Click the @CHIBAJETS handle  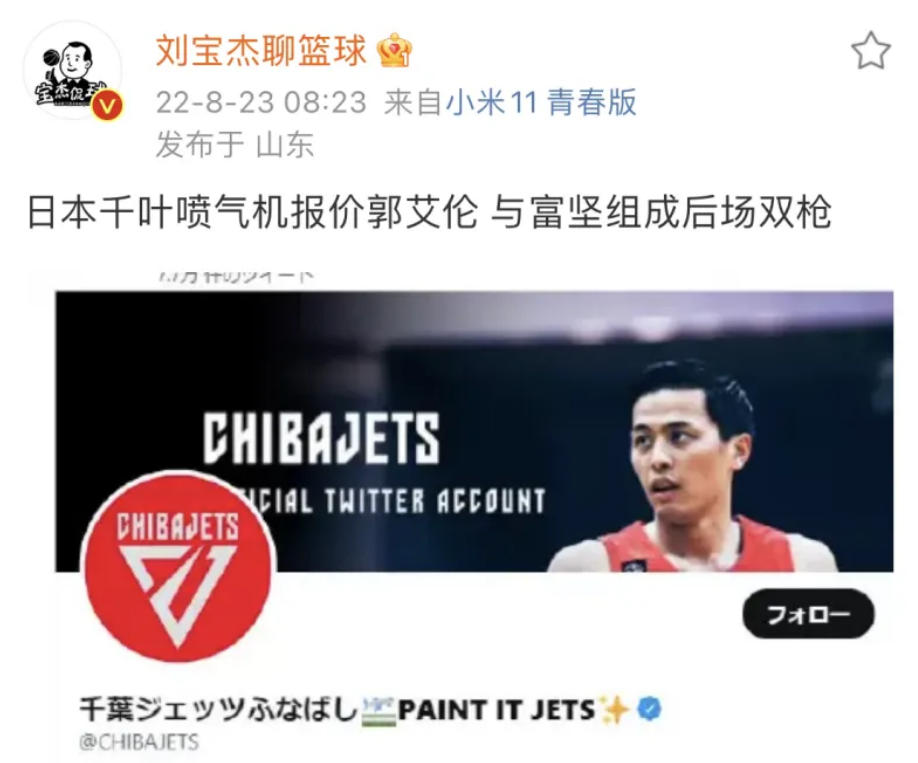139,742
